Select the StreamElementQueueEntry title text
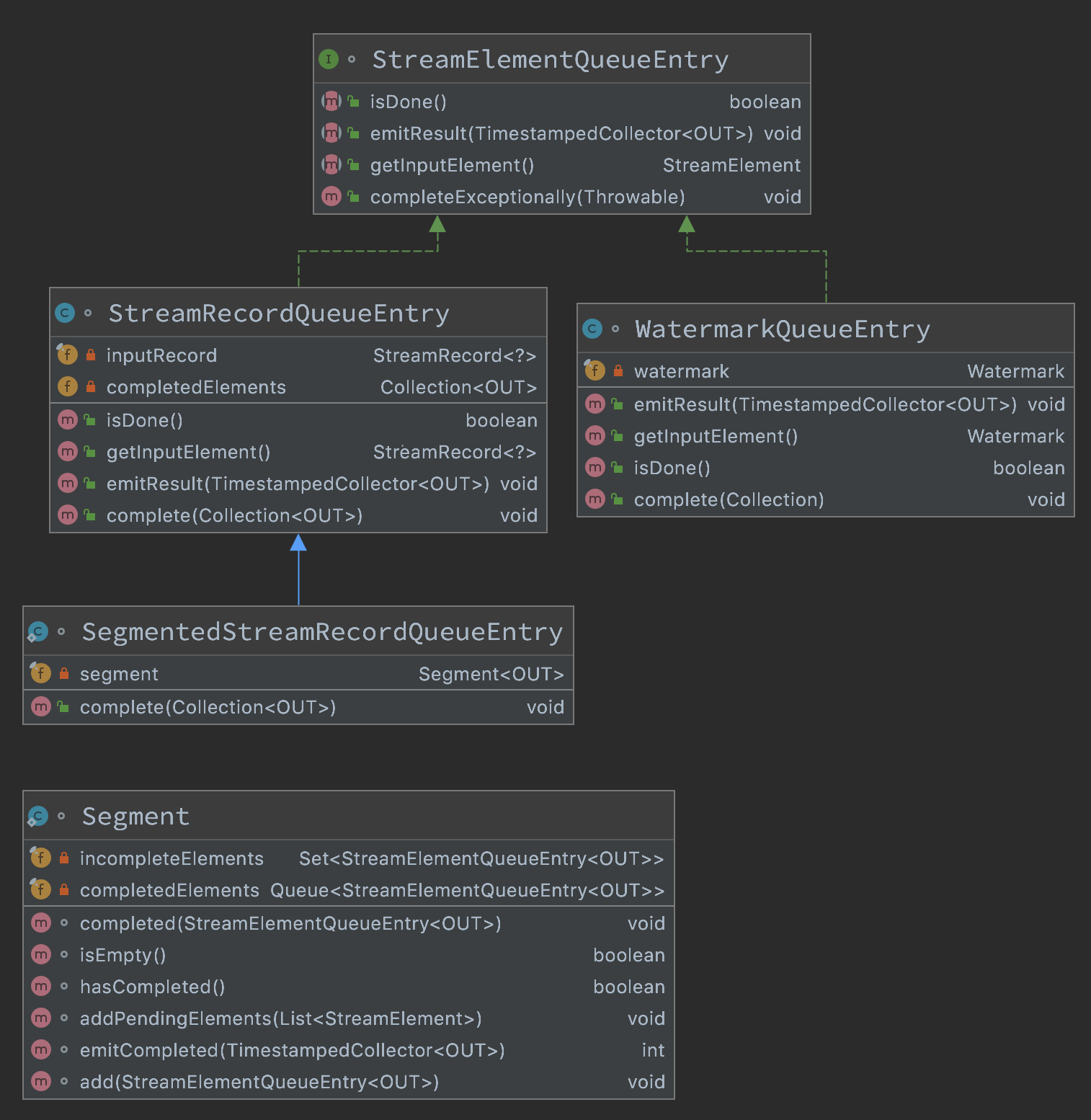1091x1120 pixels. [x=551, y=60]
